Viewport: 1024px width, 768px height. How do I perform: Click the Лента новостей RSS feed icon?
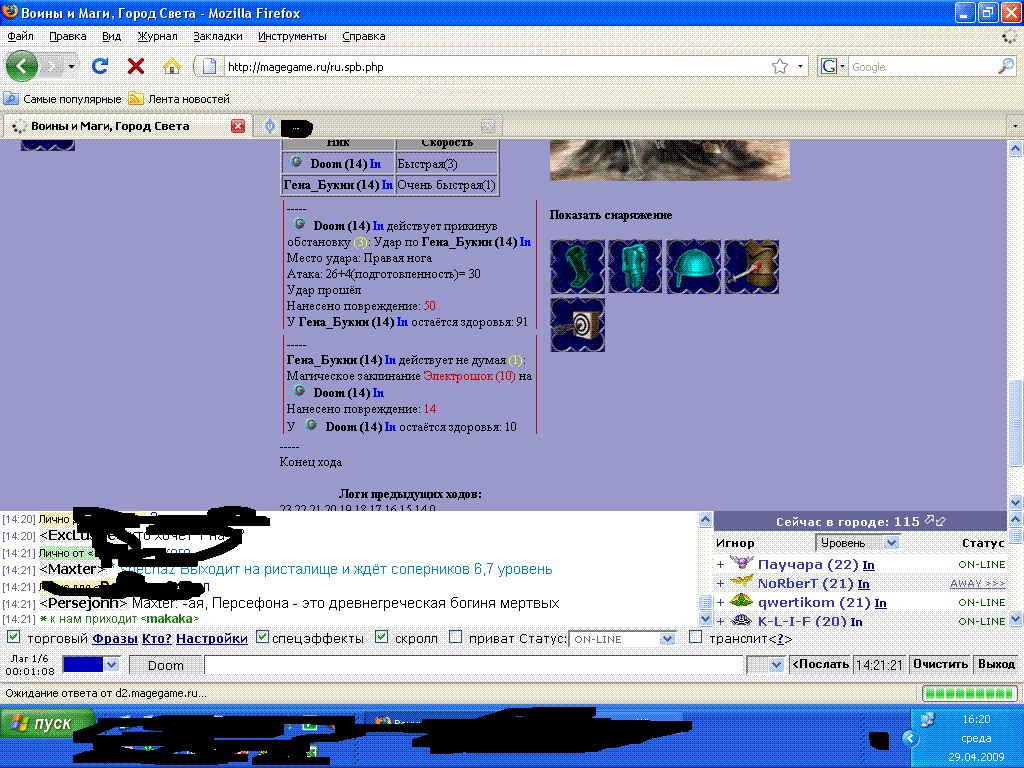136,99
